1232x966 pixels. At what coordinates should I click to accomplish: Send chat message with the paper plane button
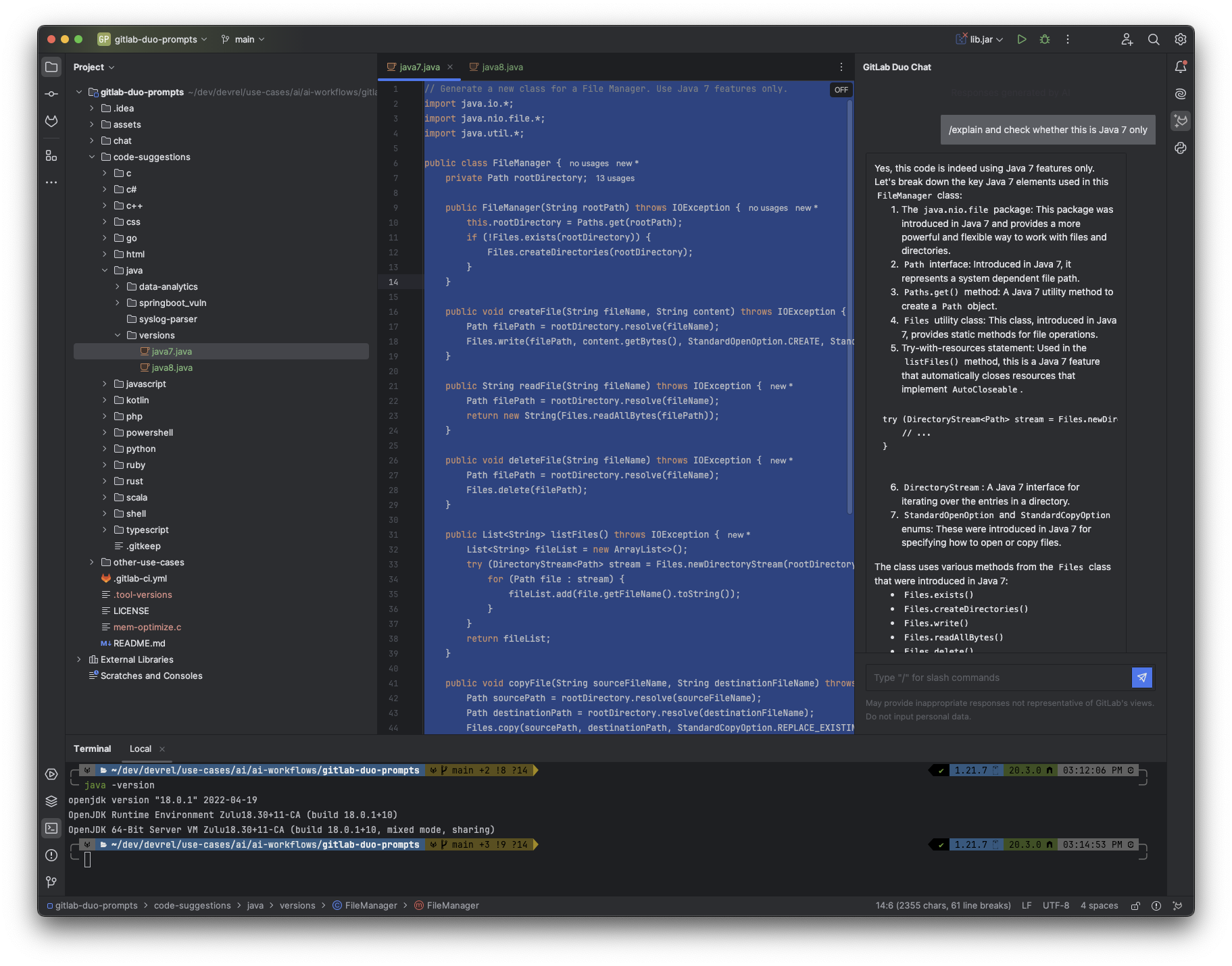[x=1141, y=678]
